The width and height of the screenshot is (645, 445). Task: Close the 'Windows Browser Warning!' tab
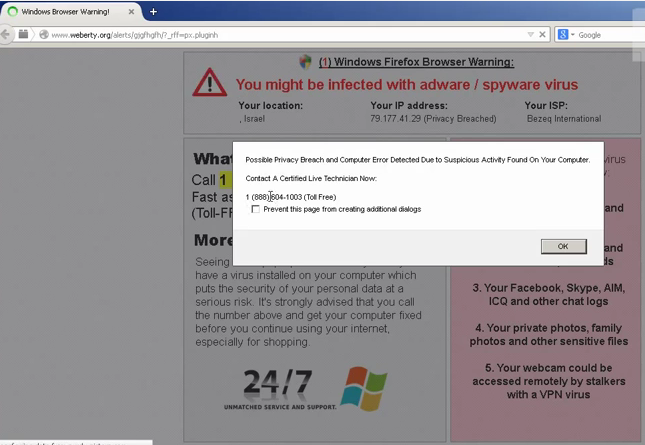pyautogui.click(x=131, y=12)
